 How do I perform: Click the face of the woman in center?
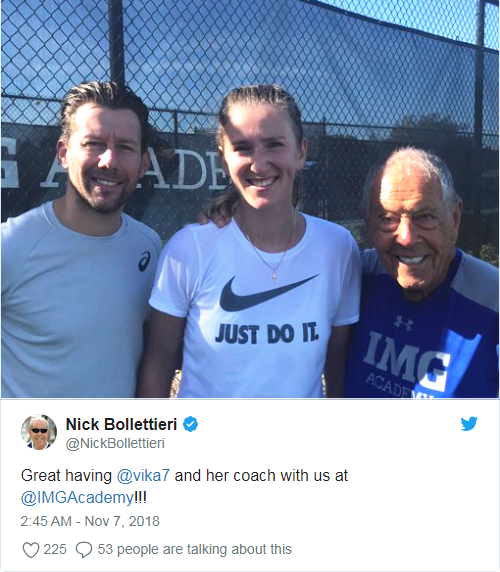260,155
